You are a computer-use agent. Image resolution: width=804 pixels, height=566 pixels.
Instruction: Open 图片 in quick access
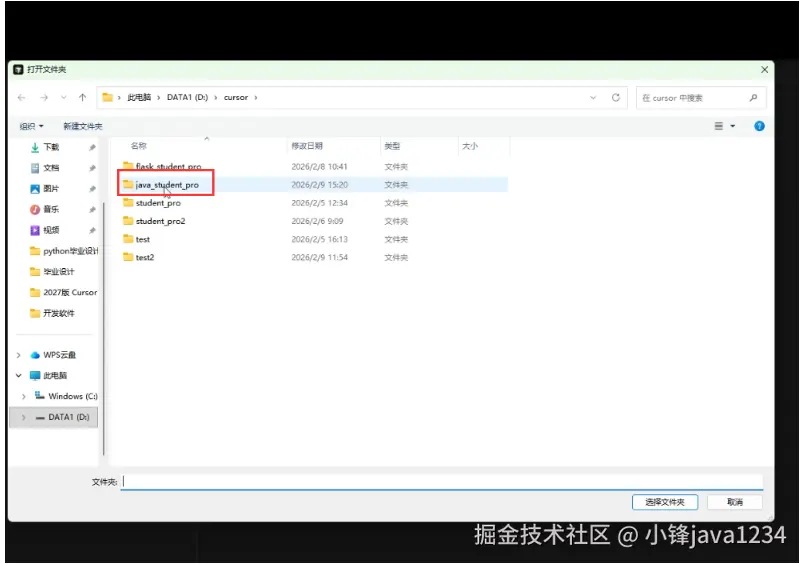pos(51,189)
